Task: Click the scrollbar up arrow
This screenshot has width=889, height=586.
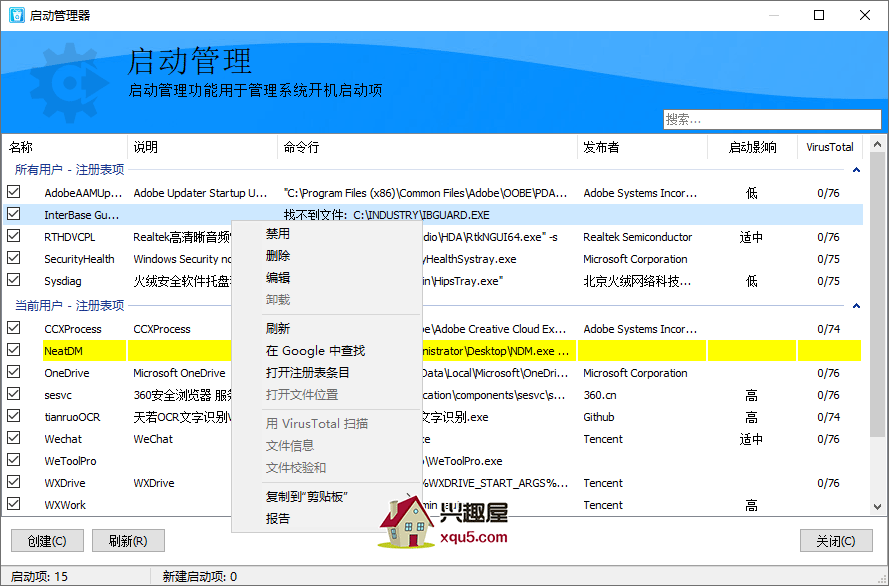Action: pyautogui.click(x=877, y=144)
